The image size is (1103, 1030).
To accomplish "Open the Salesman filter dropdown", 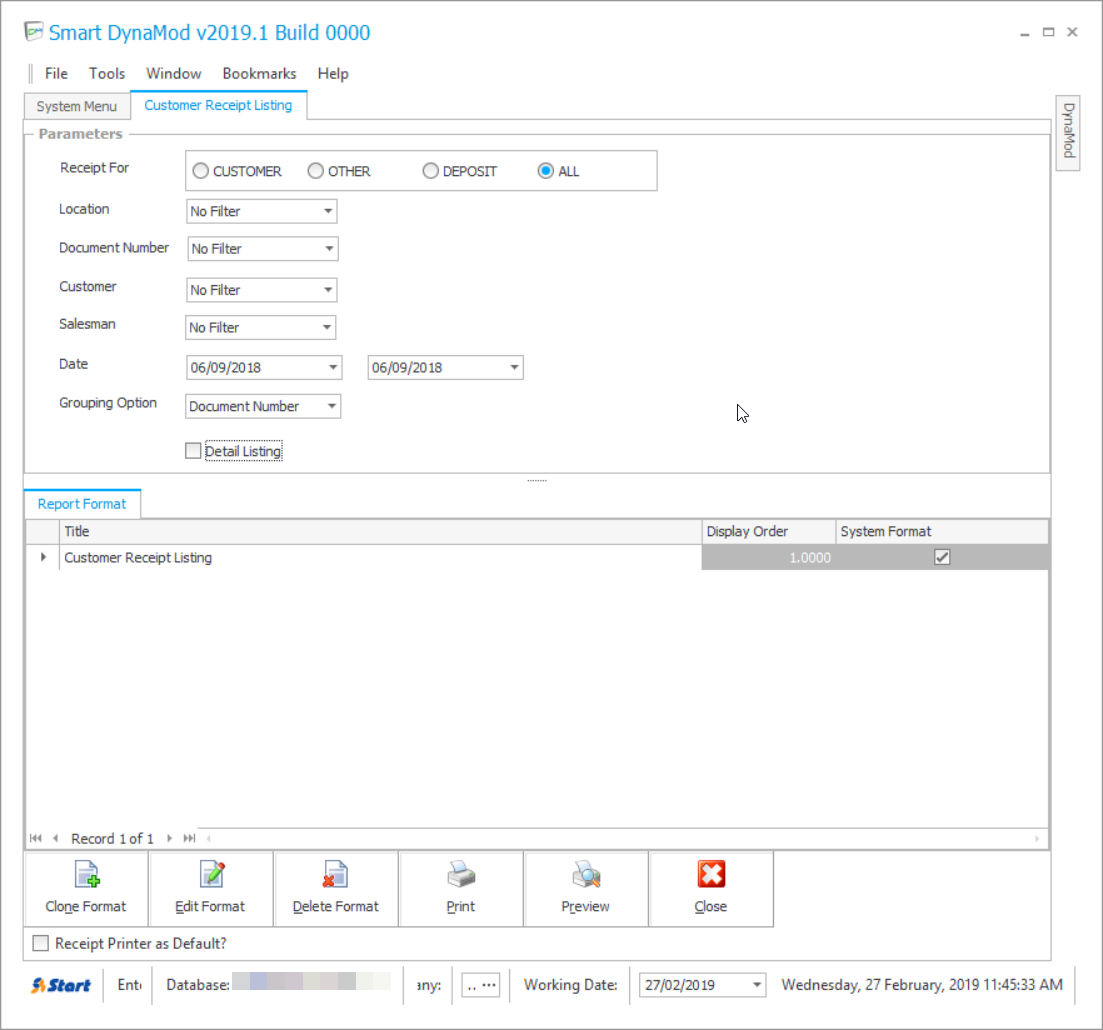I will 327,327.
